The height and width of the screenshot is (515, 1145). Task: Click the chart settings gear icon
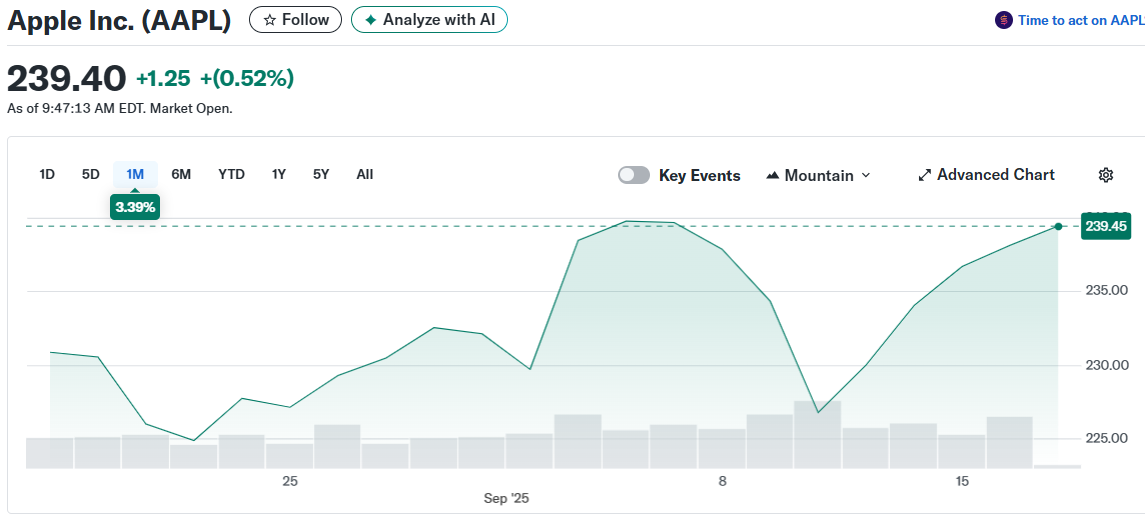(1106, 175)
